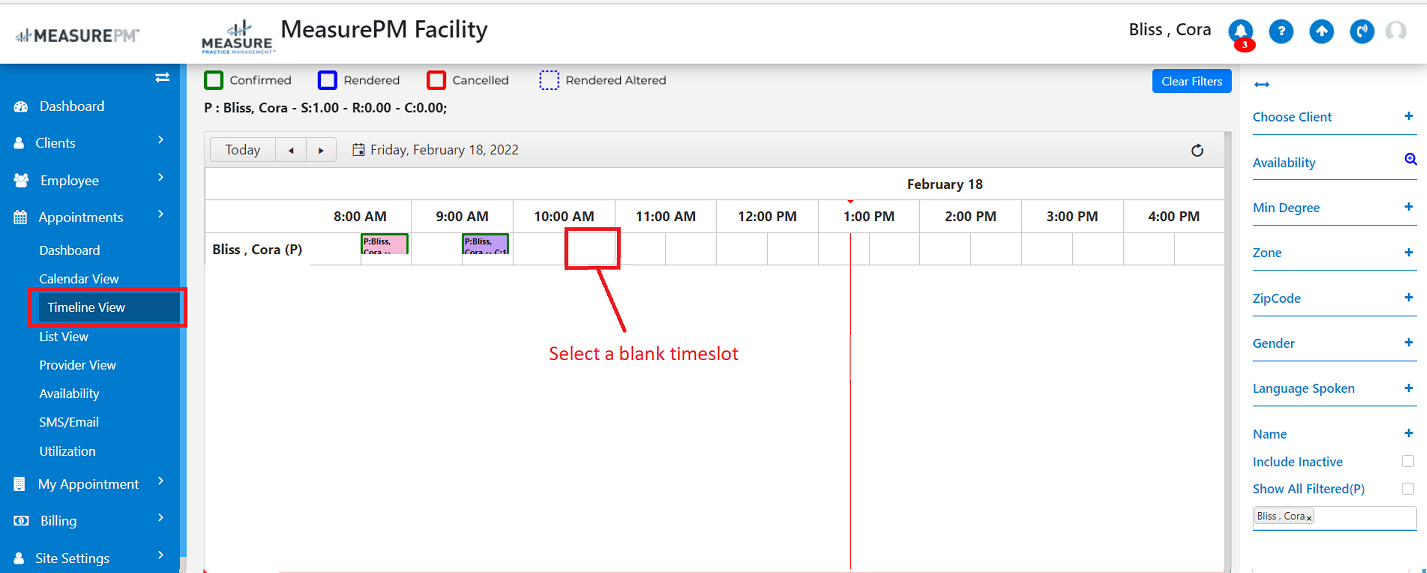Open Calendar View in sidebar
The height and width of the screenshot is (573, 1427).
[79, 279]
